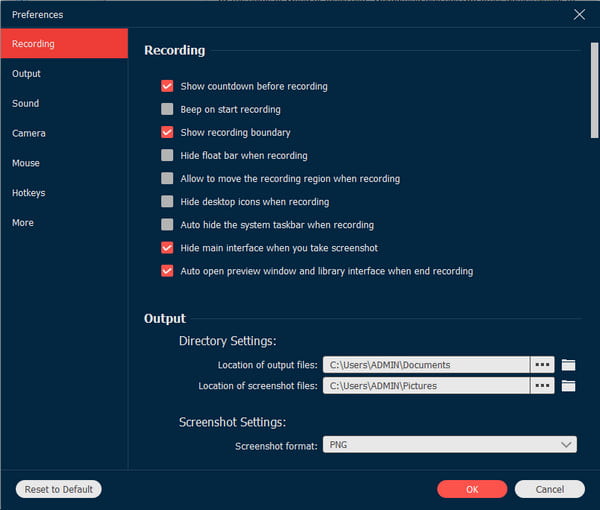Uncheck Show recording boundary option
This screenshot has width=600, height=510.
(x=167, y=132)
